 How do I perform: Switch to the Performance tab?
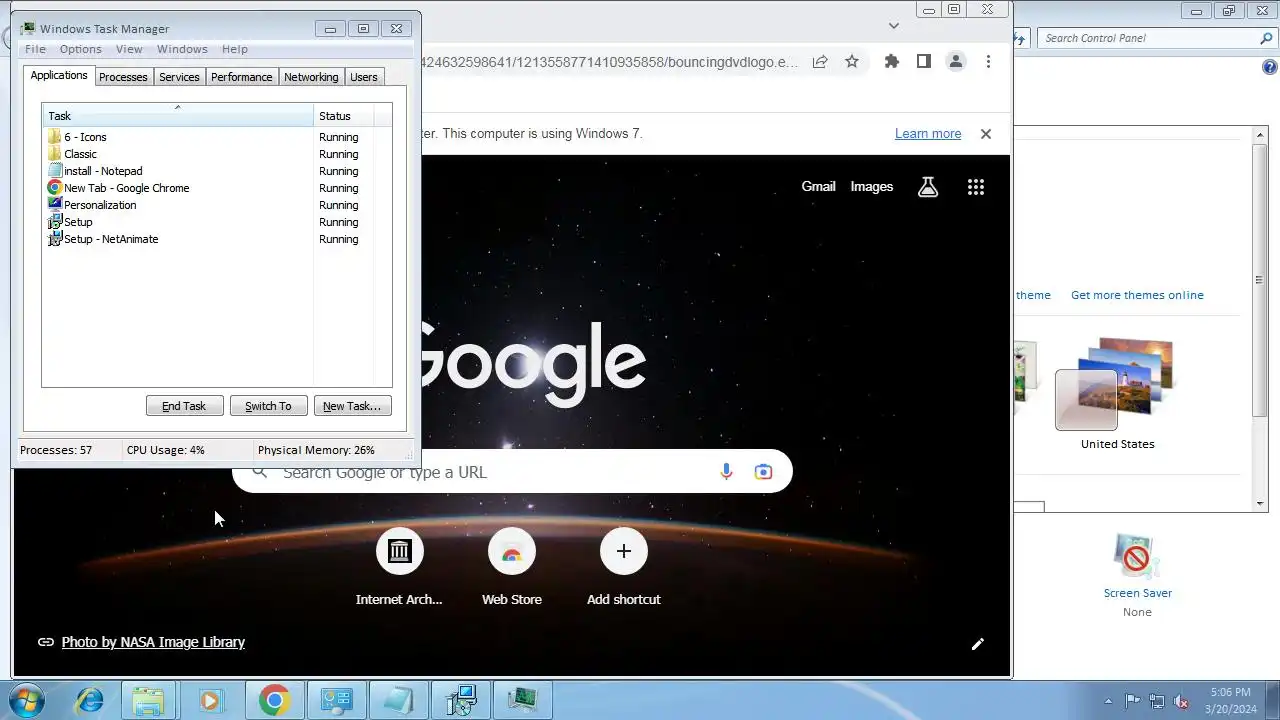coord(241,77)
